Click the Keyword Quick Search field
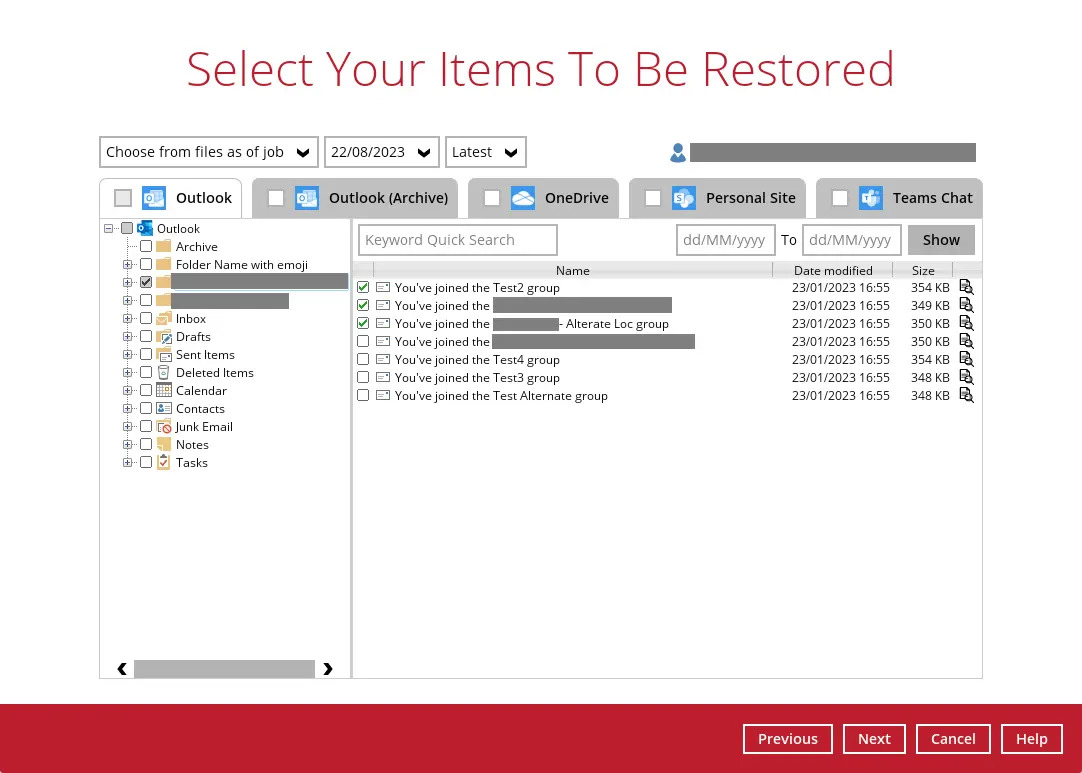This screenshot has height=773, width=1082. [457, 240]
